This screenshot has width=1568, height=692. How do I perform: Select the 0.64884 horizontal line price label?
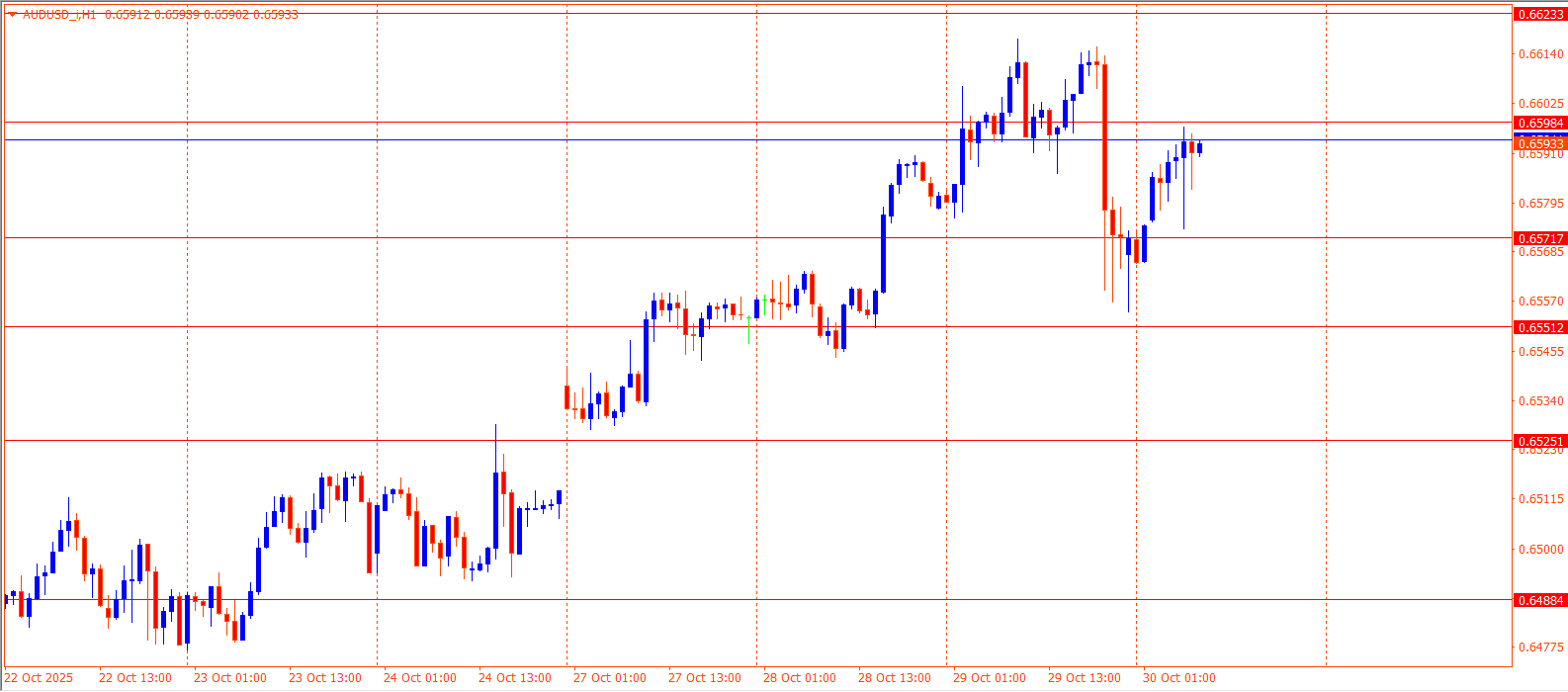(1540, 600)
